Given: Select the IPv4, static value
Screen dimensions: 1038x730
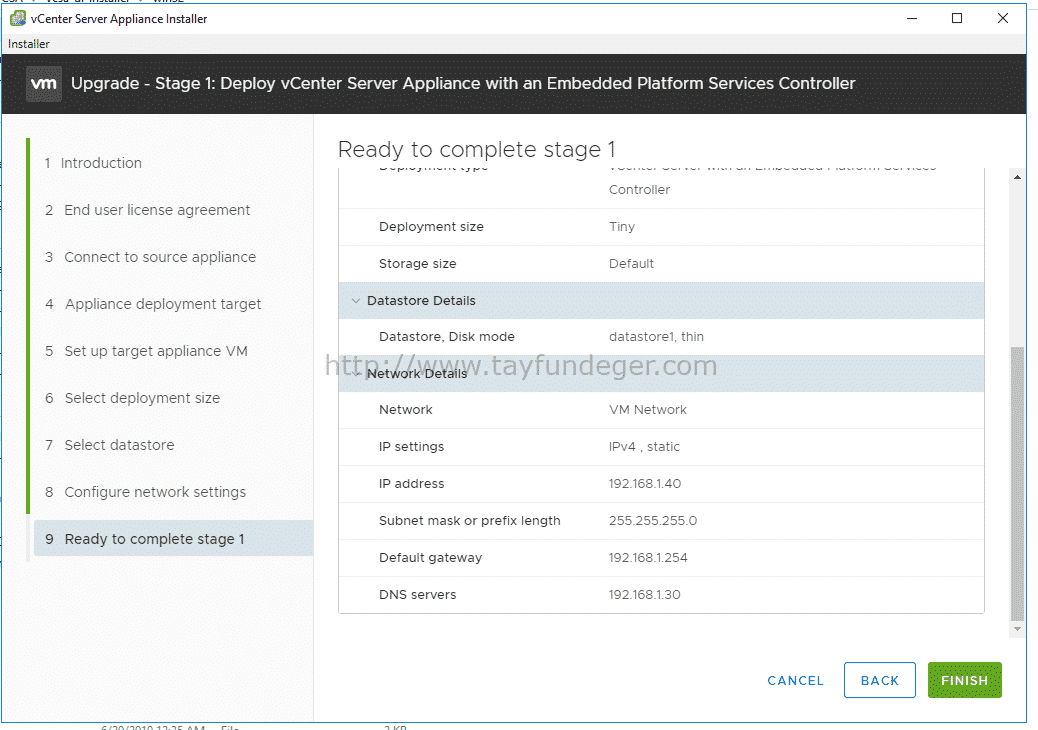Looking at the screenshot, I should click(644, 447).
